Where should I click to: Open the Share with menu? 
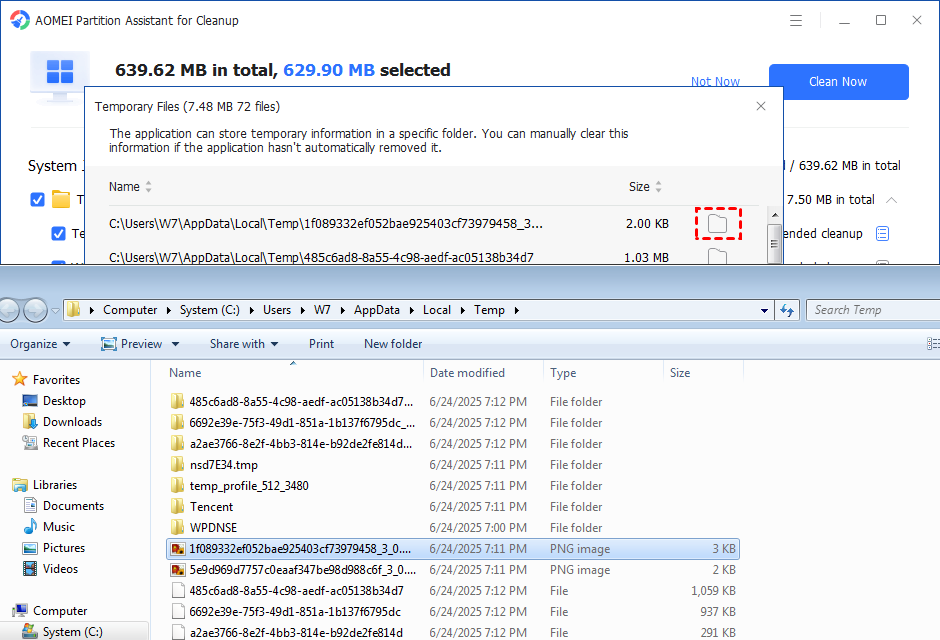(243, 344)
